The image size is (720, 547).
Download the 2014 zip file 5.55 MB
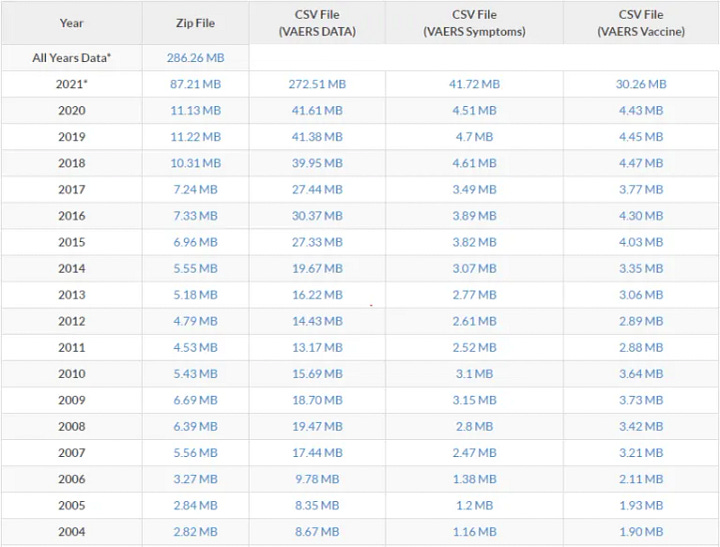click(196, 268)
